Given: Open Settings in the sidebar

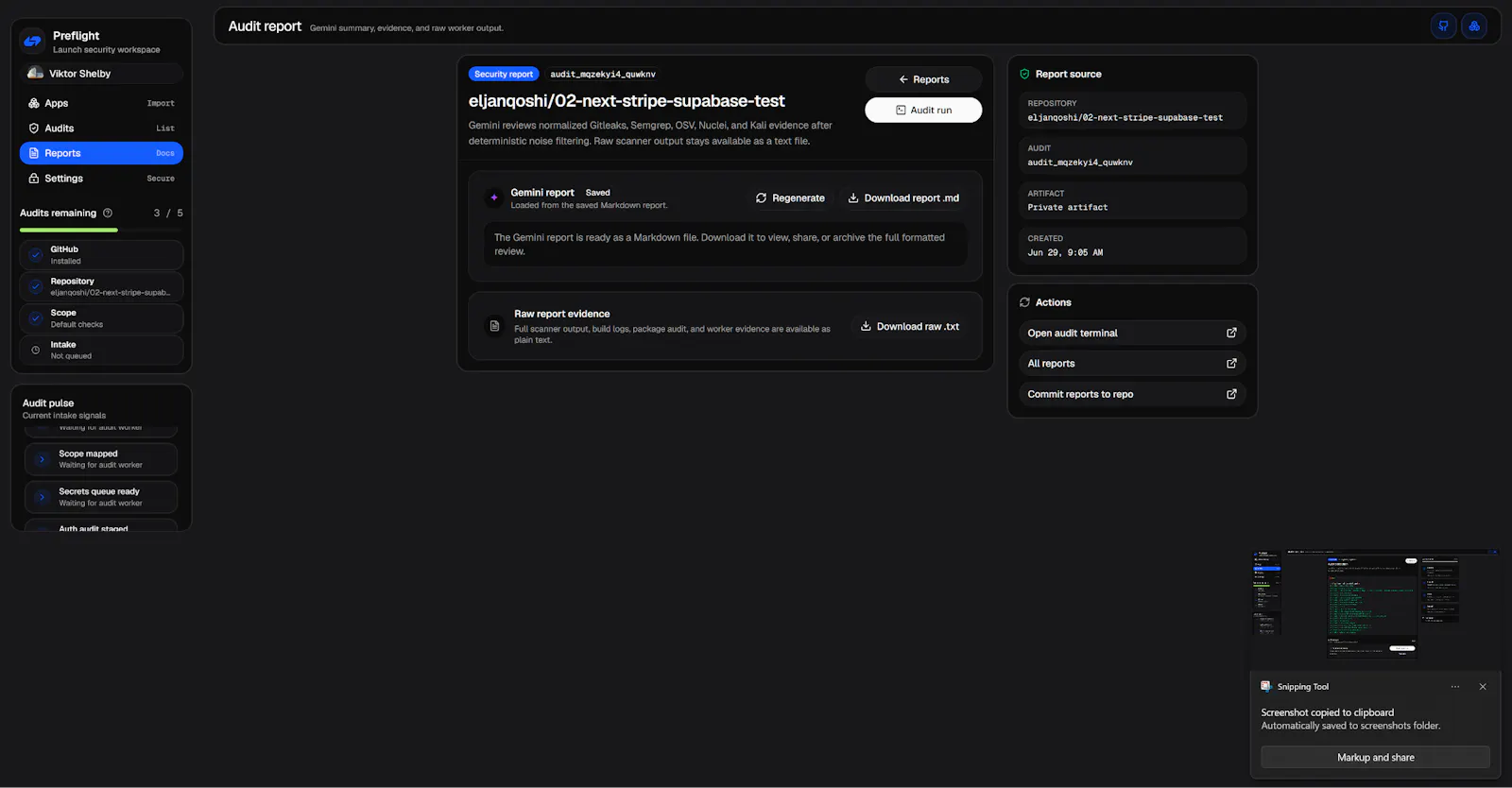Looking at the screenshot, I should coord(101,178).
